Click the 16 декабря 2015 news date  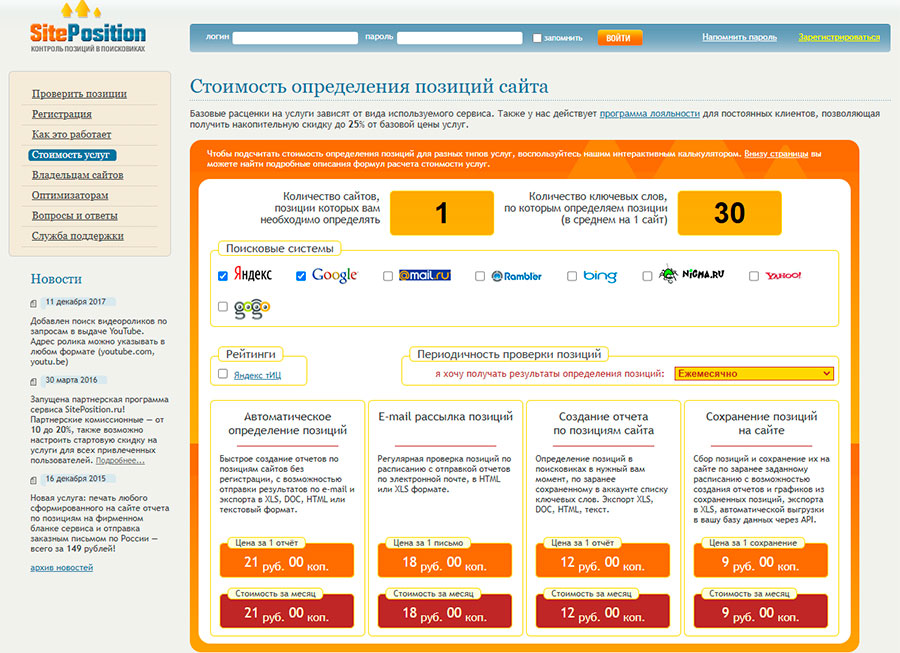(76, 479)
